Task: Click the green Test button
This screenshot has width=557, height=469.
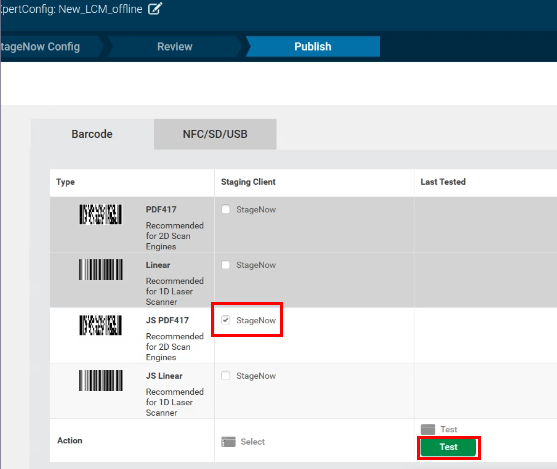Action: (x=448, y=447)
